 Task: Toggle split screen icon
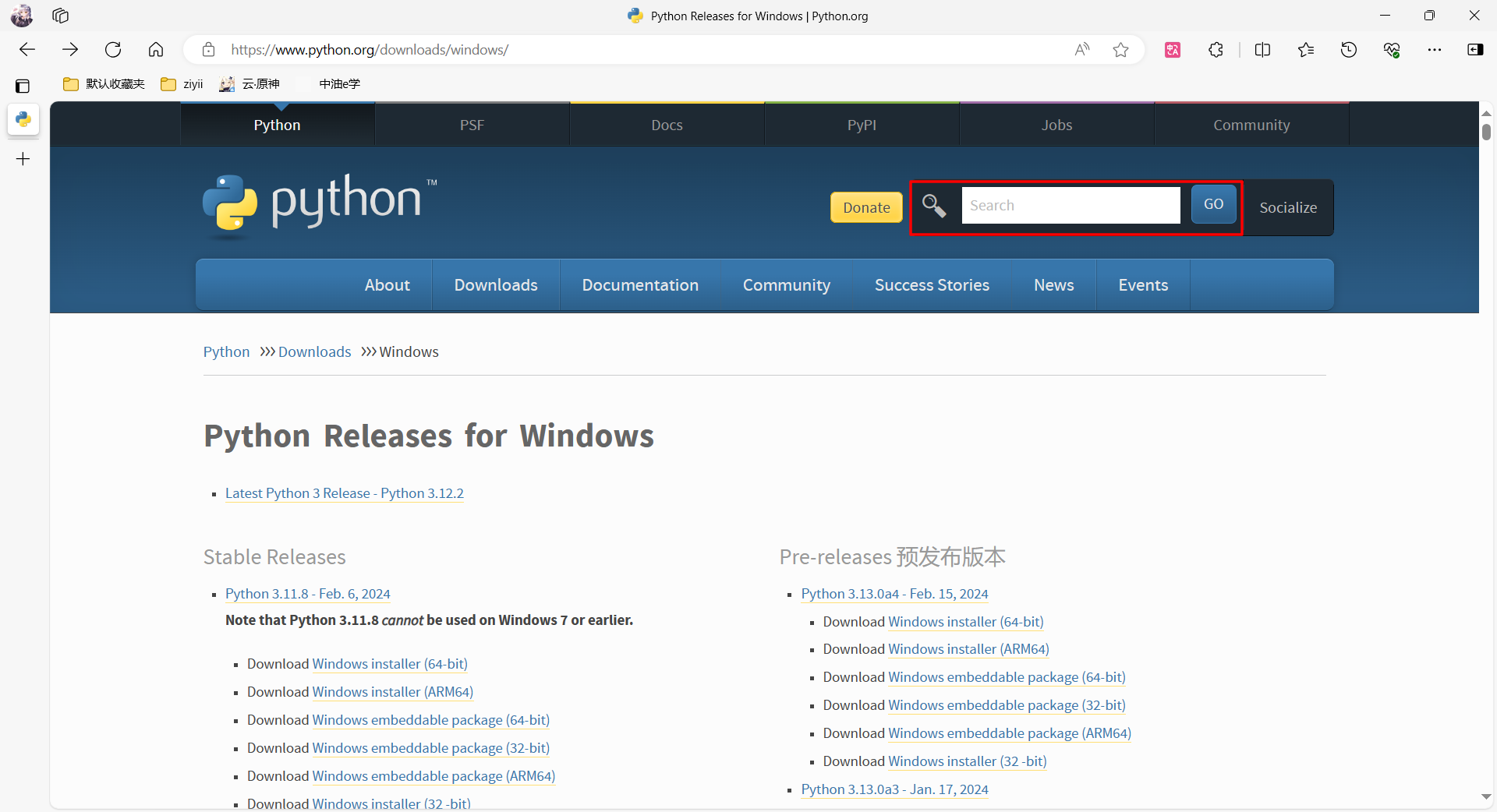tap(1262, 50)
